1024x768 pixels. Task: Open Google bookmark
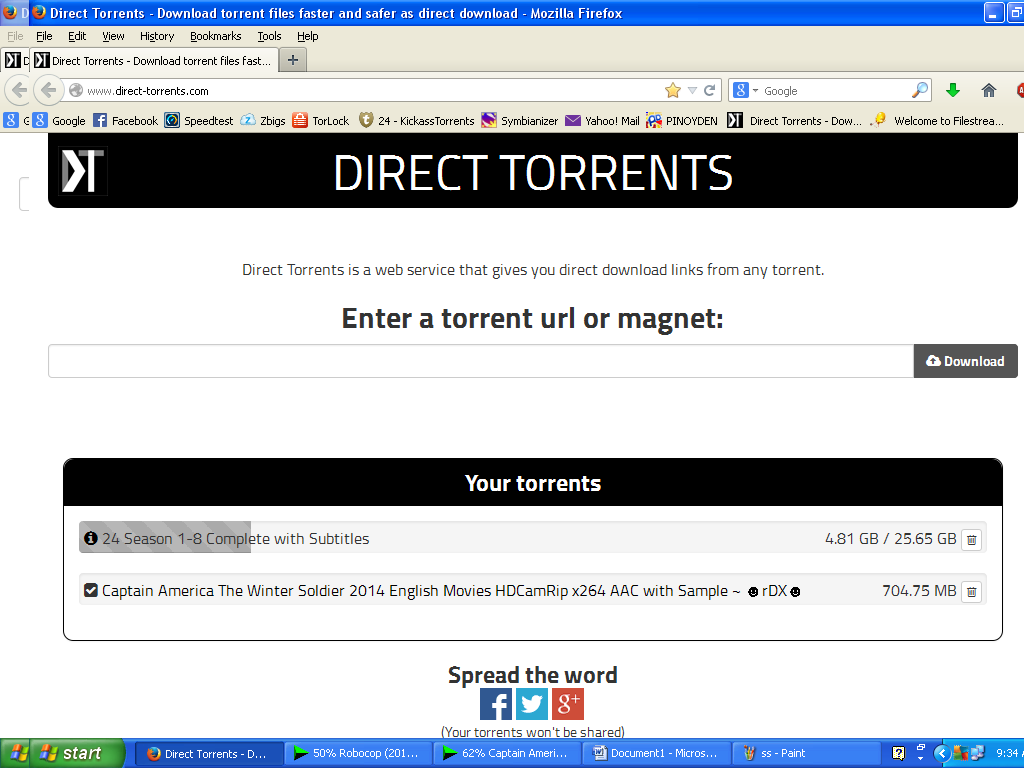tap(59, 120)
